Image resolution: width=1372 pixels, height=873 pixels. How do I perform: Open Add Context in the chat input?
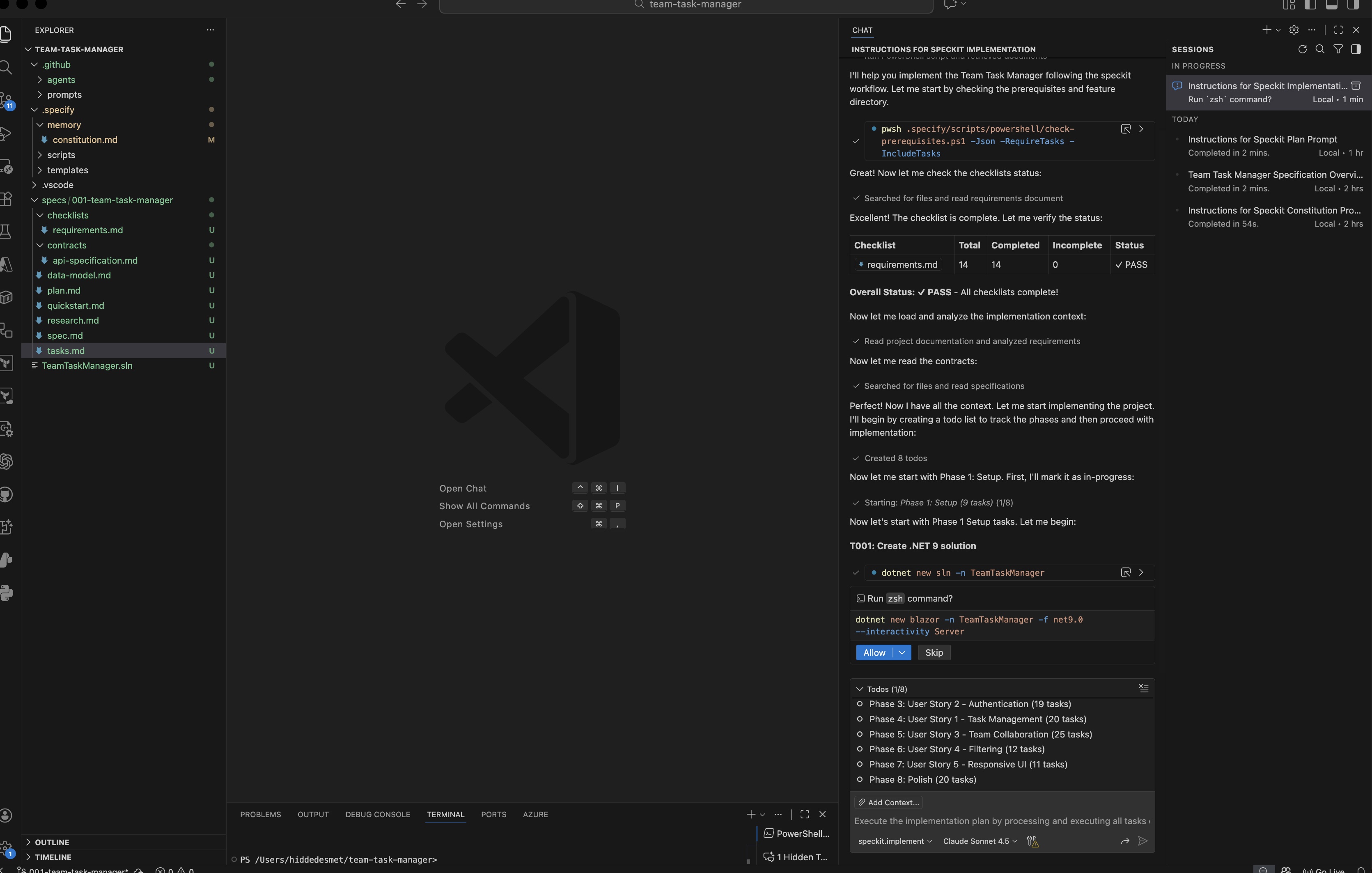889,802
